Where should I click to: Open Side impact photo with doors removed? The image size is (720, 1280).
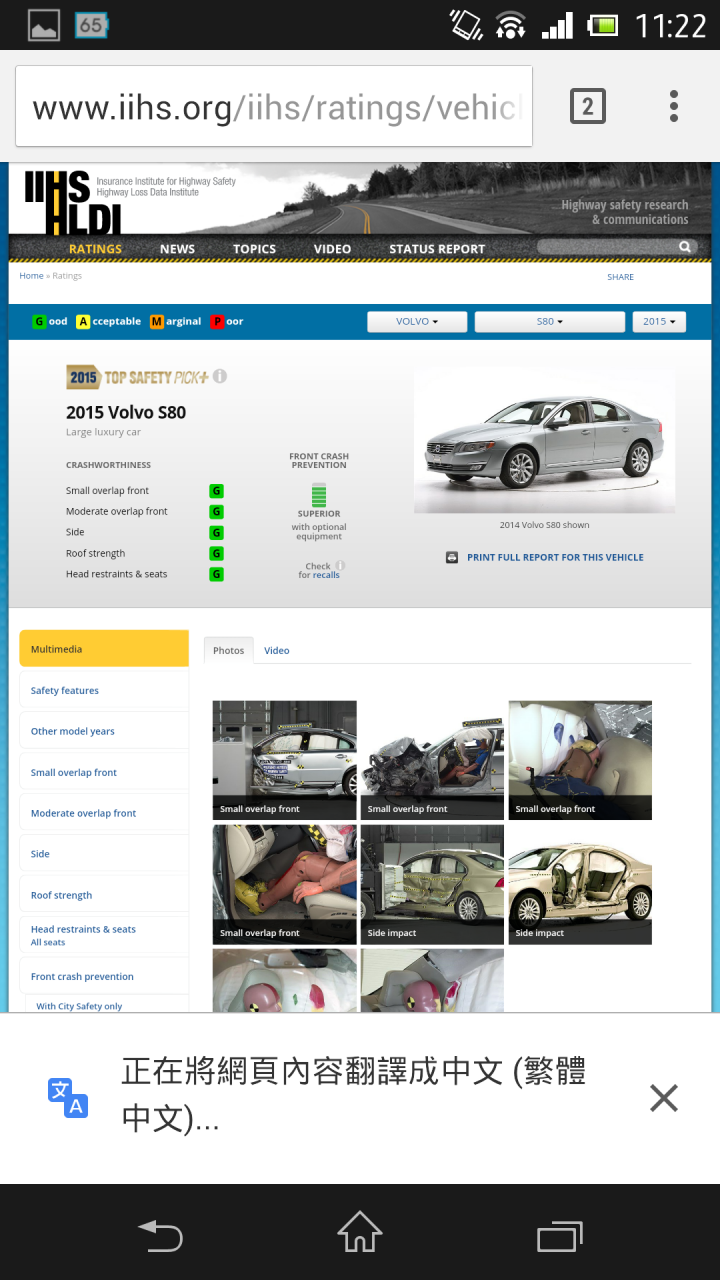580,884
